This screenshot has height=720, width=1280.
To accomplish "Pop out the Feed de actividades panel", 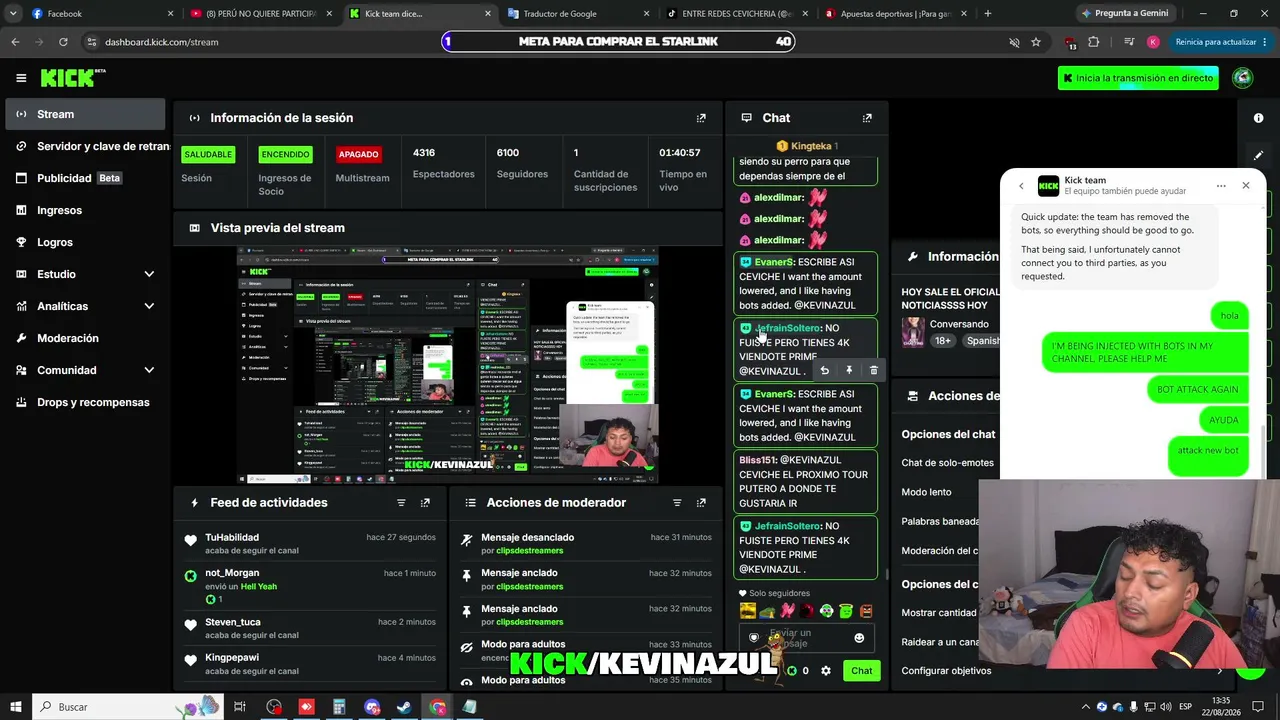I will [425, 503].
